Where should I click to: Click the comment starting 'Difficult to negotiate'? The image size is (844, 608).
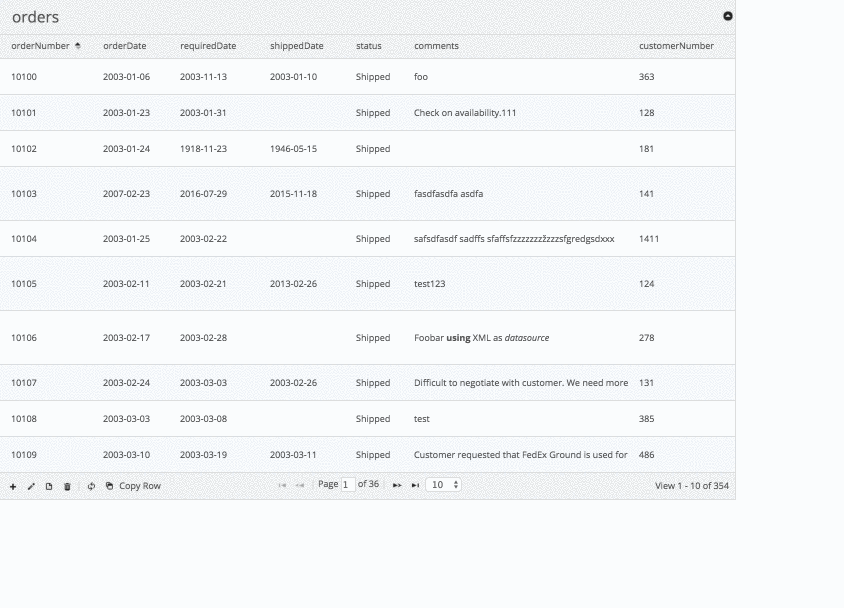click(x=521, y=383)
